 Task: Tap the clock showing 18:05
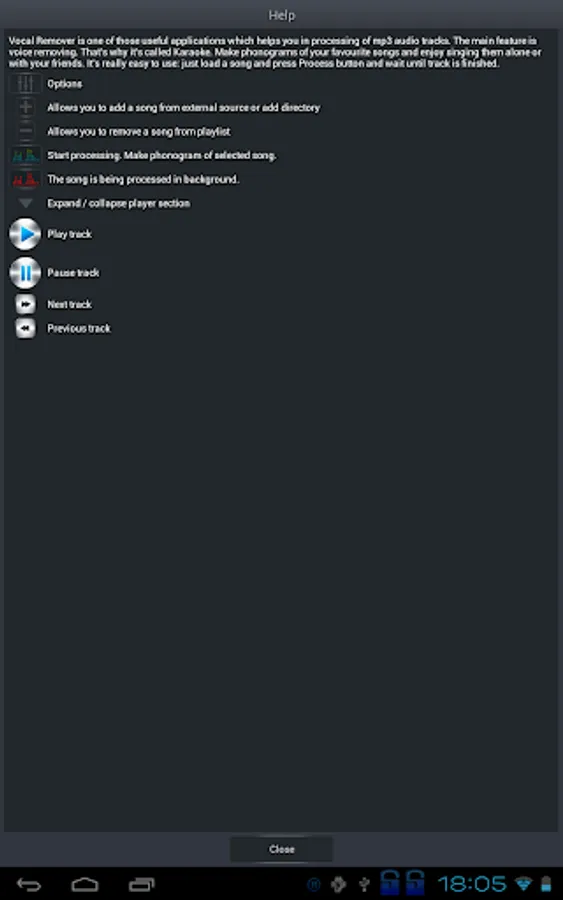click(x=472, y=884)
